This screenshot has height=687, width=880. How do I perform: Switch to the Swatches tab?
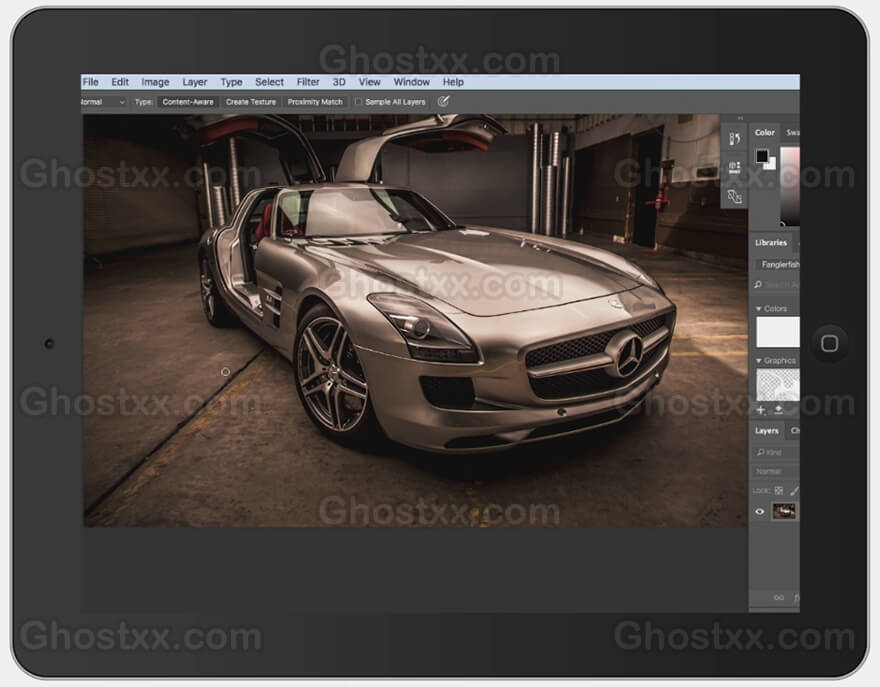pos(792,132)
